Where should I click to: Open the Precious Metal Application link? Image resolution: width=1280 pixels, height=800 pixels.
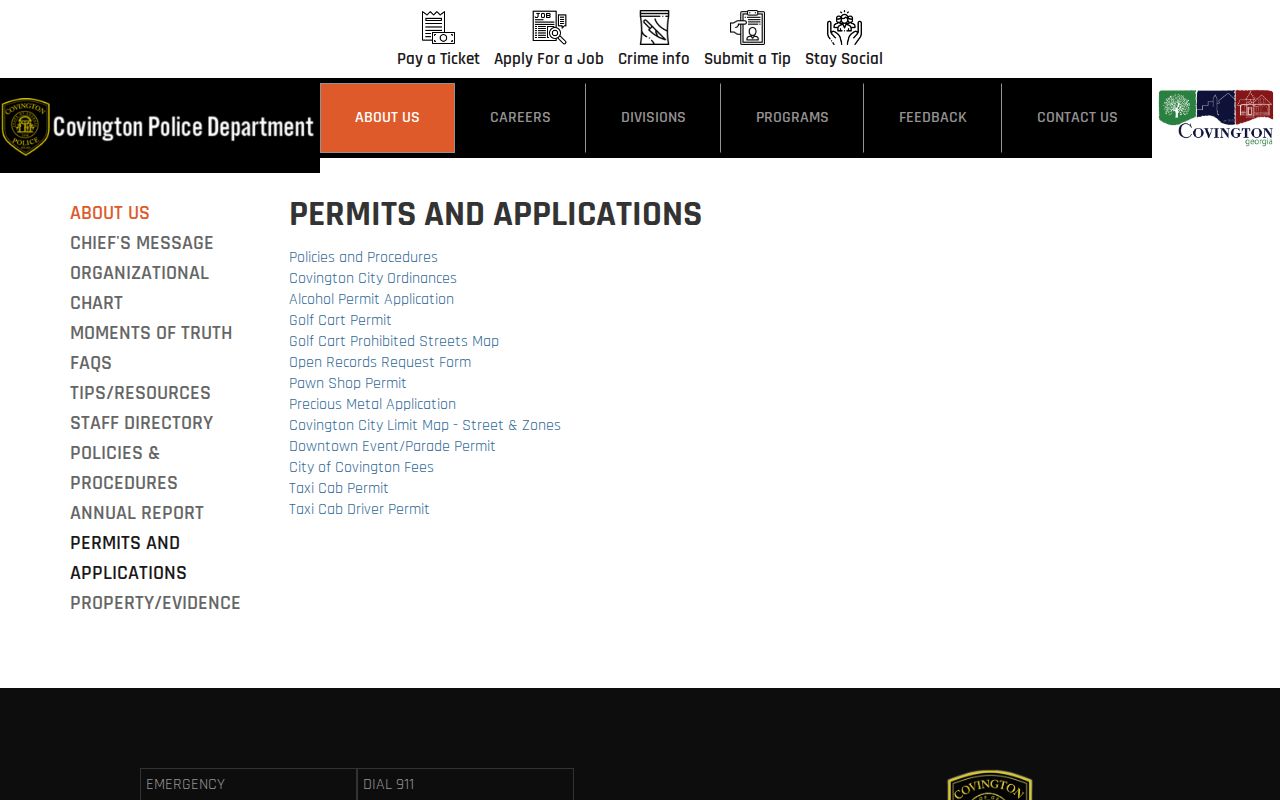click(x=372, y=404)
